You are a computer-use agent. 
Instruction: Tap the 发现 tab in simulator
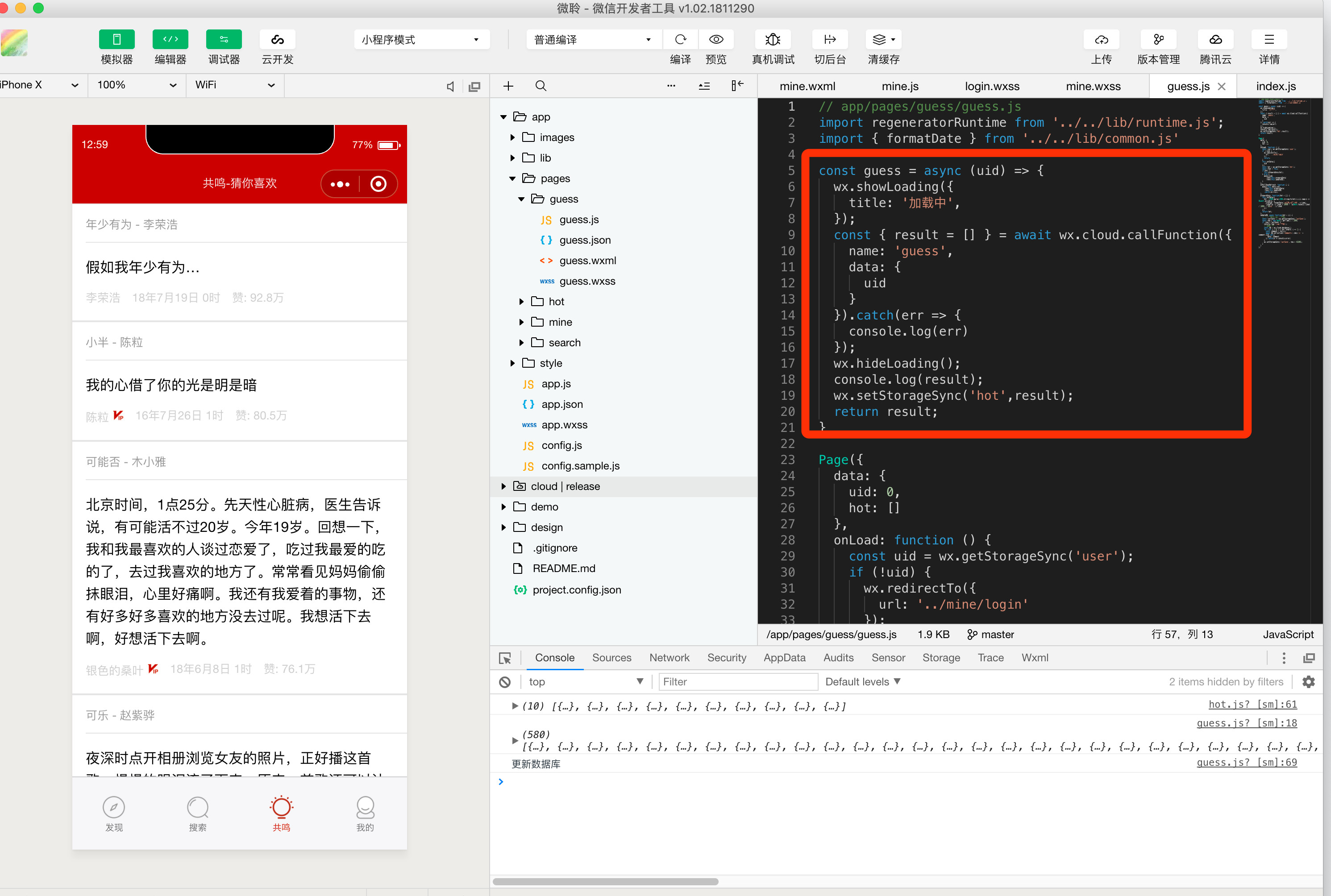tap(114, 814)
